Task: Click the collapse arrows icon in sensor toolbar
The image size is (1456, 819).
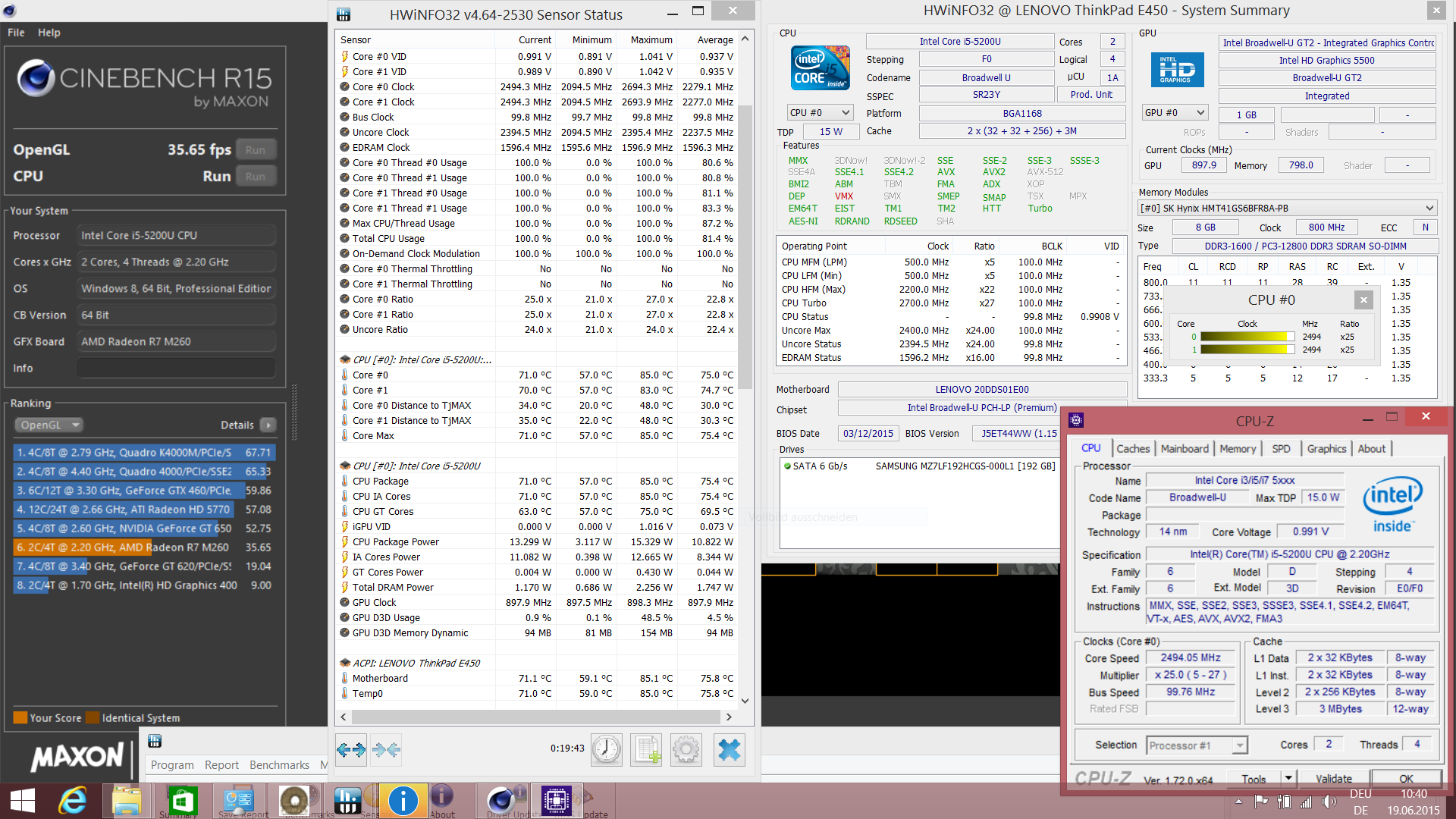Action: click(387, 751)
